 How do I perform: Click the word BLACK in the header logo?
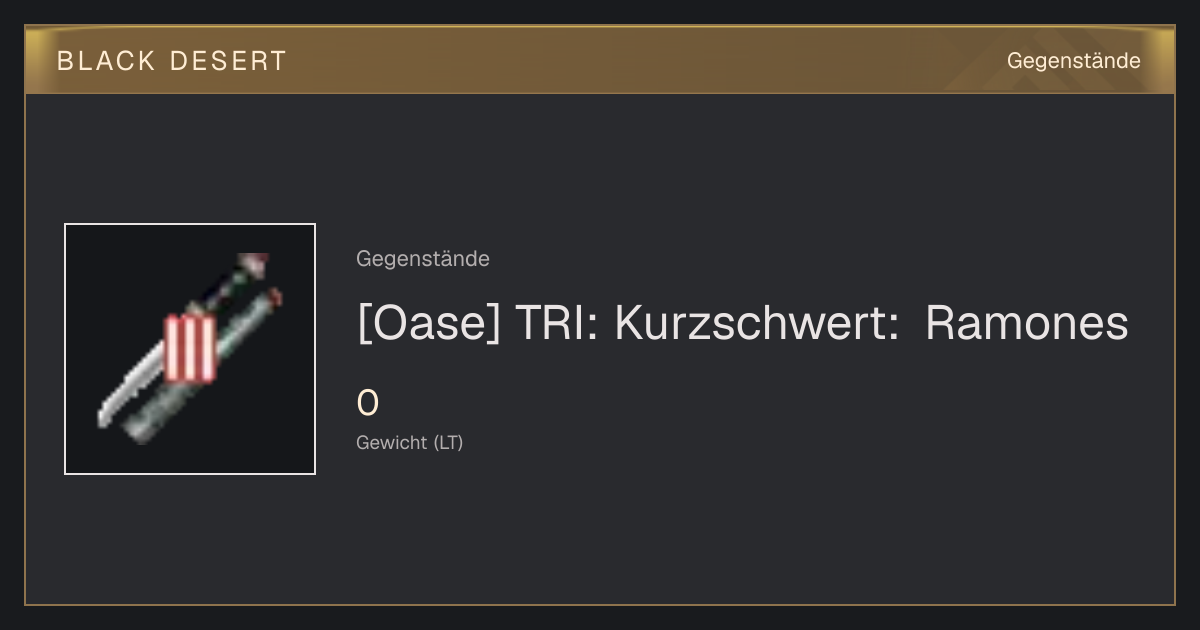coord(107,61)
